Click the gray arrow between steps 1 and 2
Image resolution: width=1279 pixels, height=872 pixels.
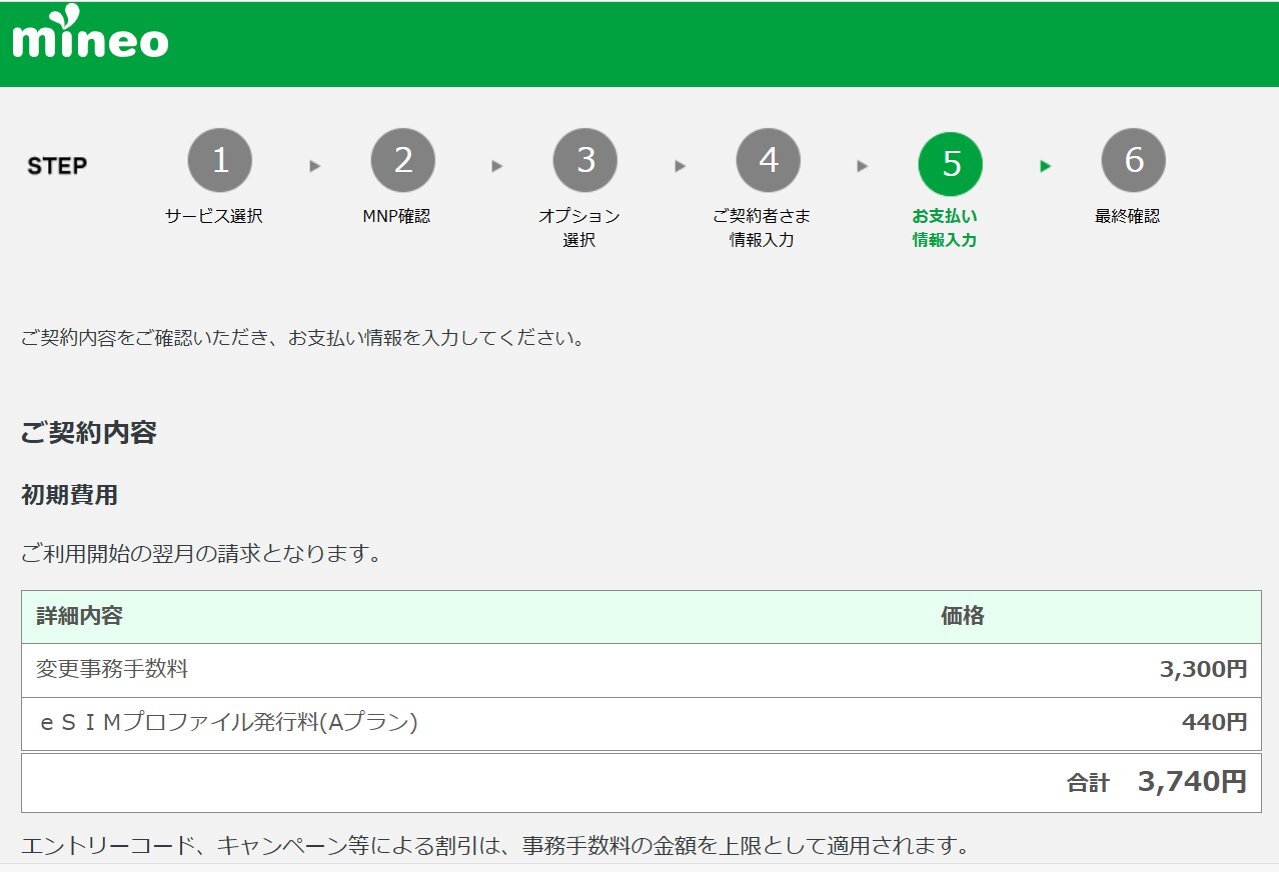pyautogui.click(x=315, y=166)
